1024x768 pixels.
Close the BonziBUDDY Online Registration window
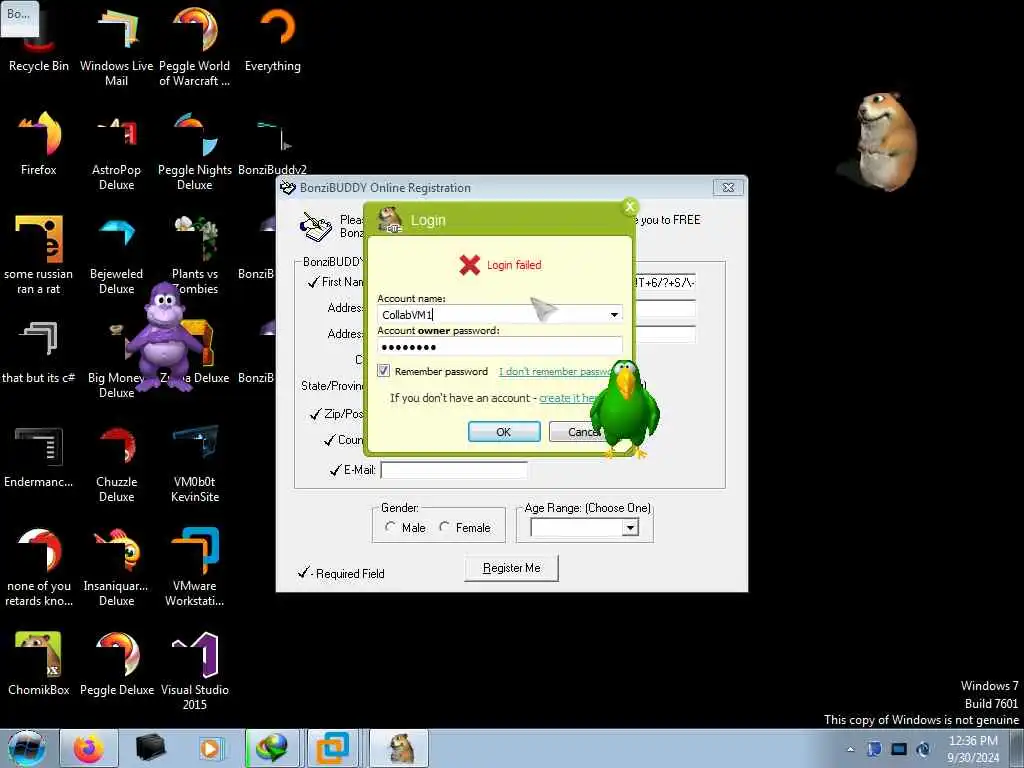(x=728, y=187)
